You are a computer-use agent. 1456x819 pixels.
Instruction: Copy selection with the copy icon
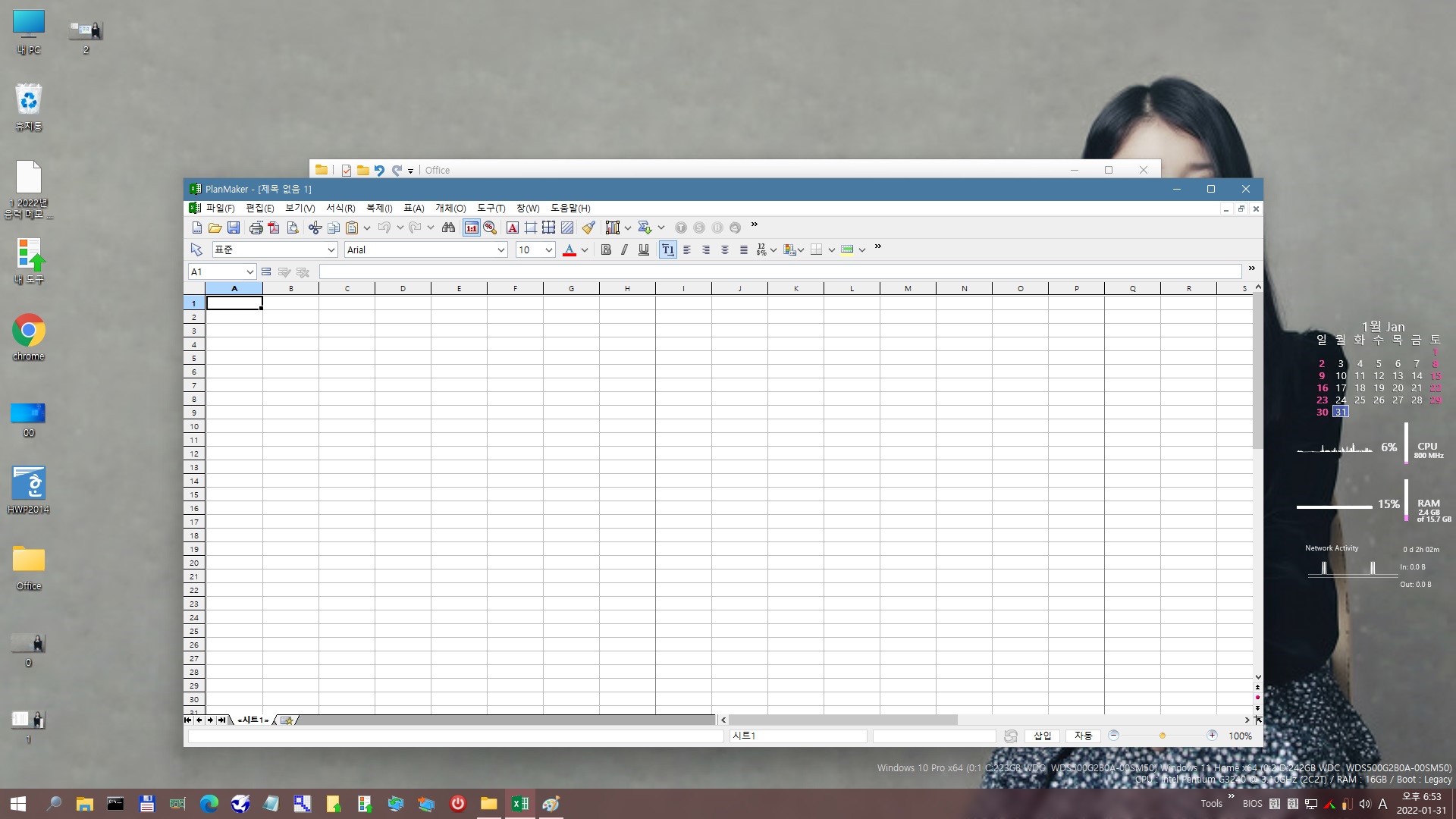pos(333,227)
